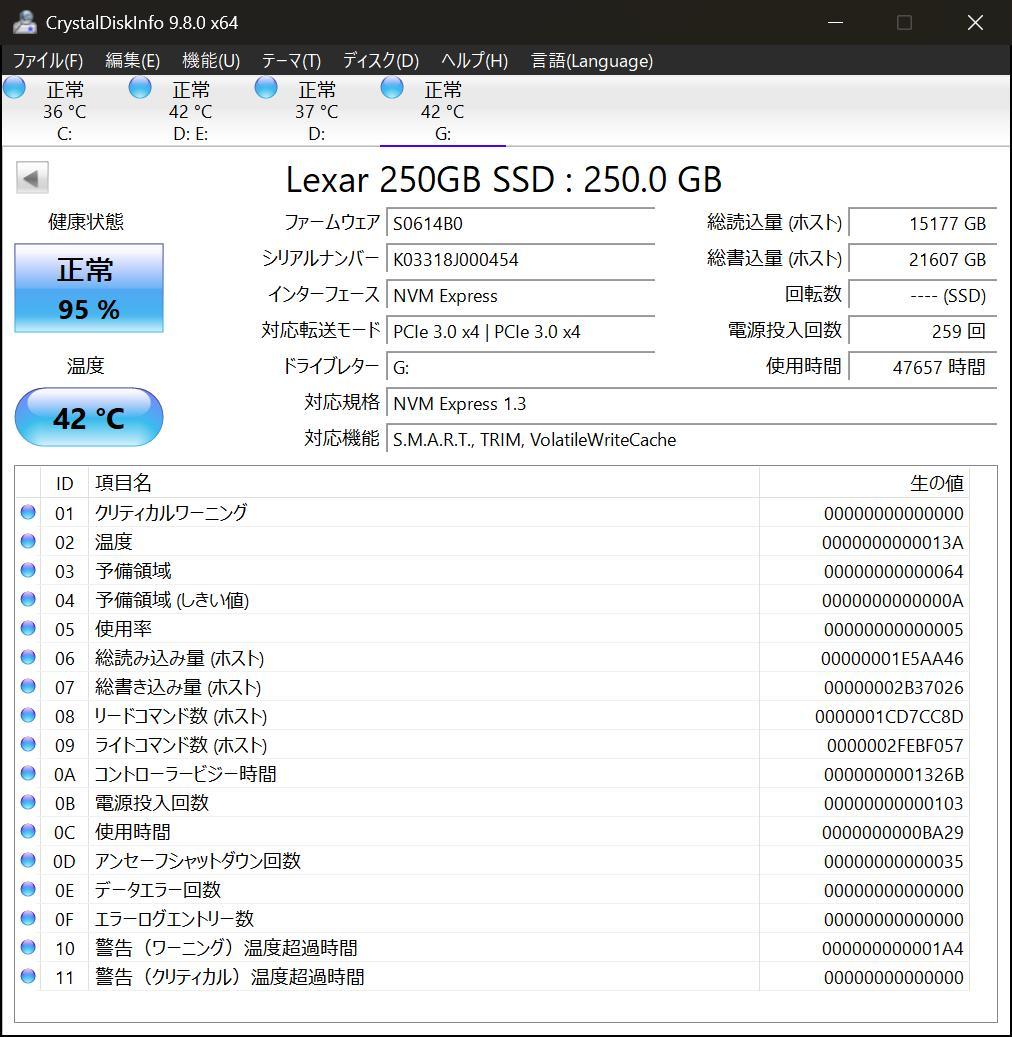Screen dimensions: 1012x1037
Task: Select the G: drive tab
Action: point(443,111)
